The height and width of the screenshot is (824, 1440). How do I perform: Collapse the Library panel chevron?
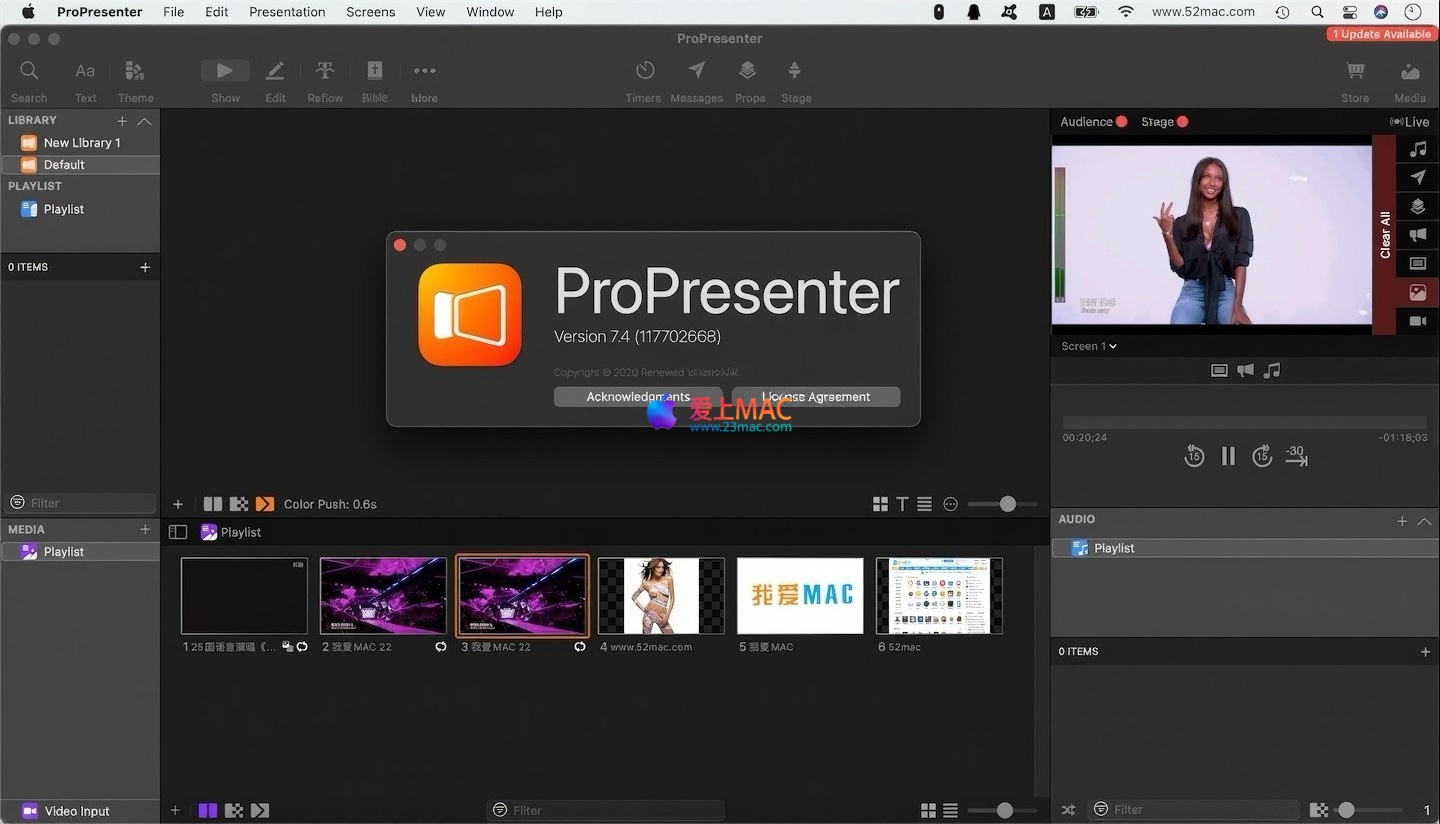144,121
